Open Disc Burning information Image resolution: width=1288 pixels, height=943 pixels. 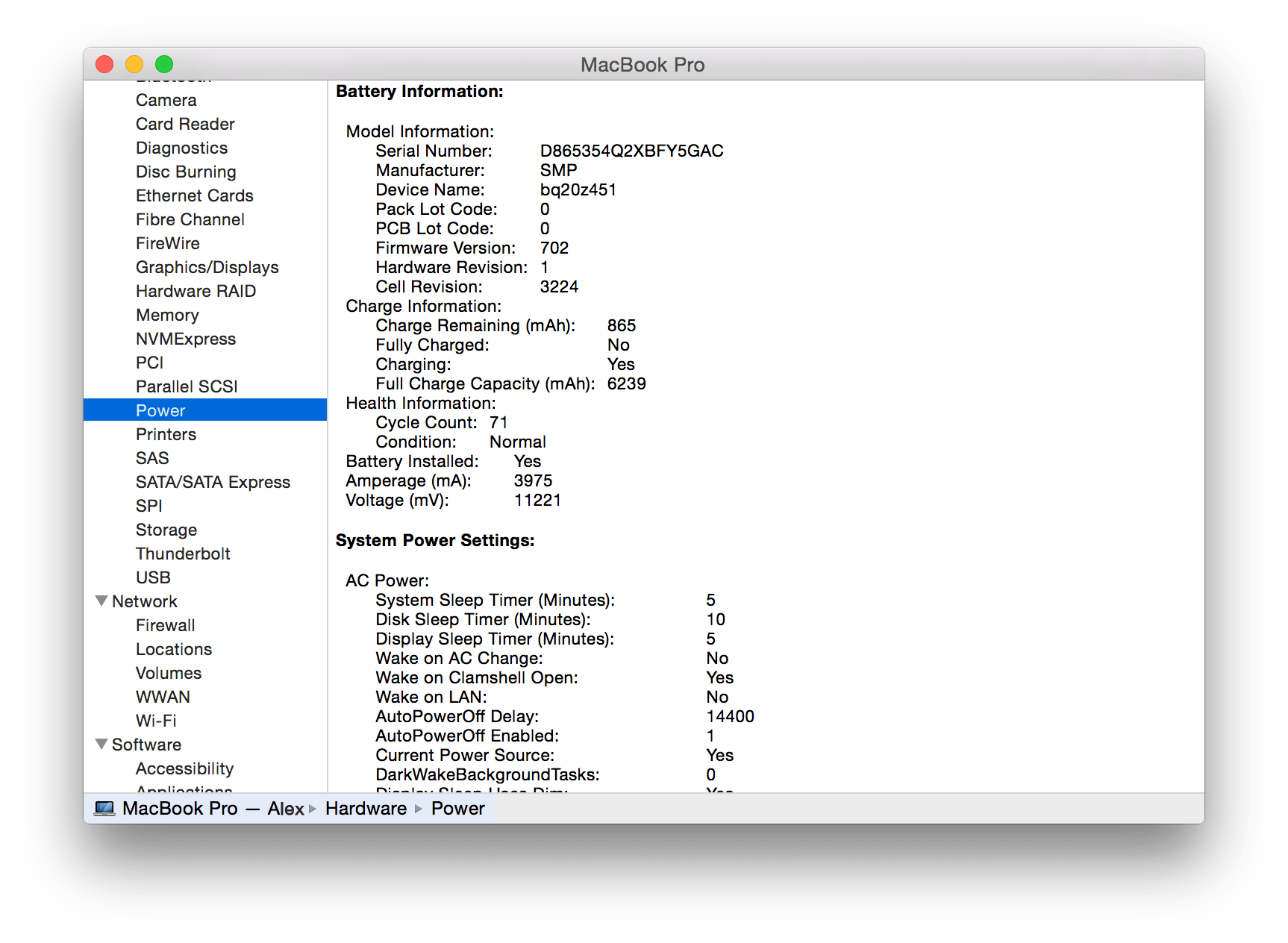click(x=186, y=172)
